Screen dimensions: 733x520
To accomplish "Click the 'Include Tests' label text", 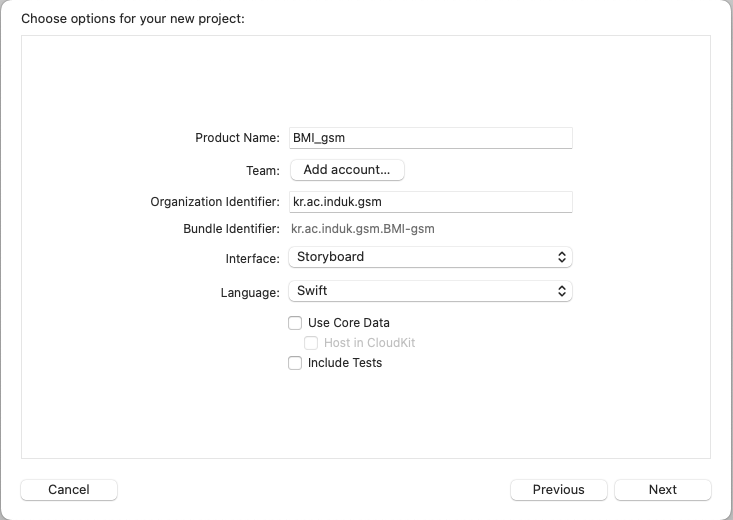I will point(345,363).
